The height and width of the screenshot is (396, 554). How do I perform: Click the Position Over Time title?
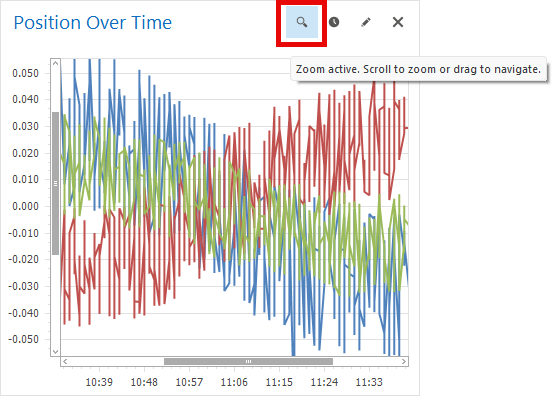(x=93, y=23)
